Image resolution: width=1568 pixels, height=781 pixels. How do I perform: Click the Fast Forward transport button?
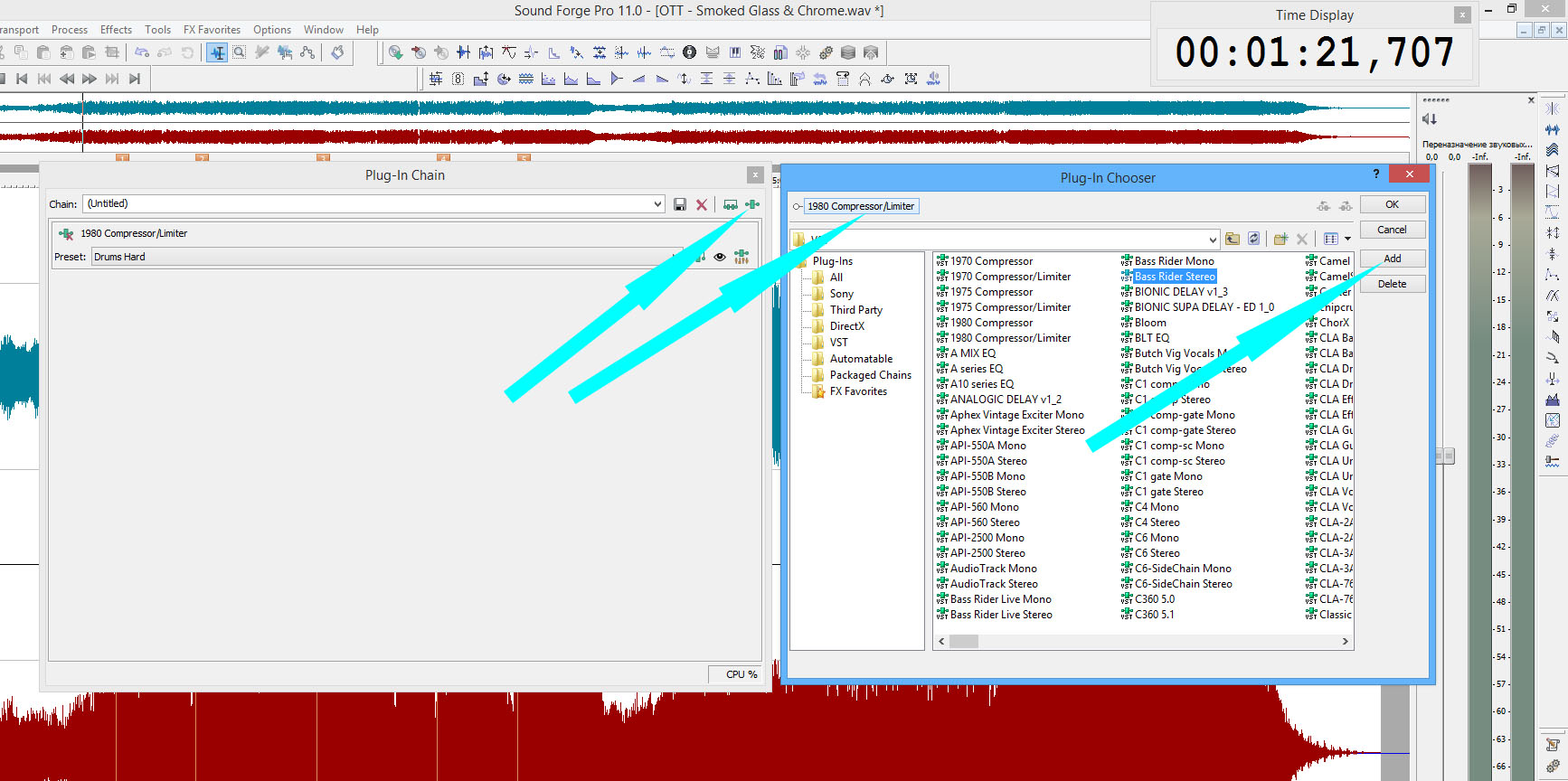(x=90, y=79)
